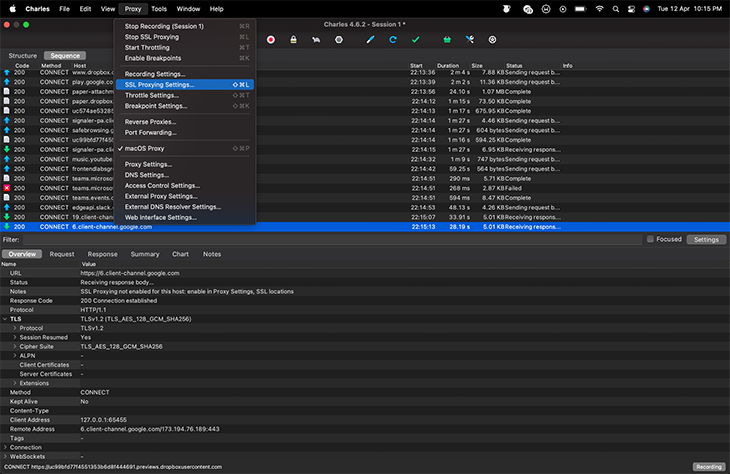This screenshot has height=474, width=730.
Task: Click the blue compose pen icon
Action: click(x=370, y=39)
